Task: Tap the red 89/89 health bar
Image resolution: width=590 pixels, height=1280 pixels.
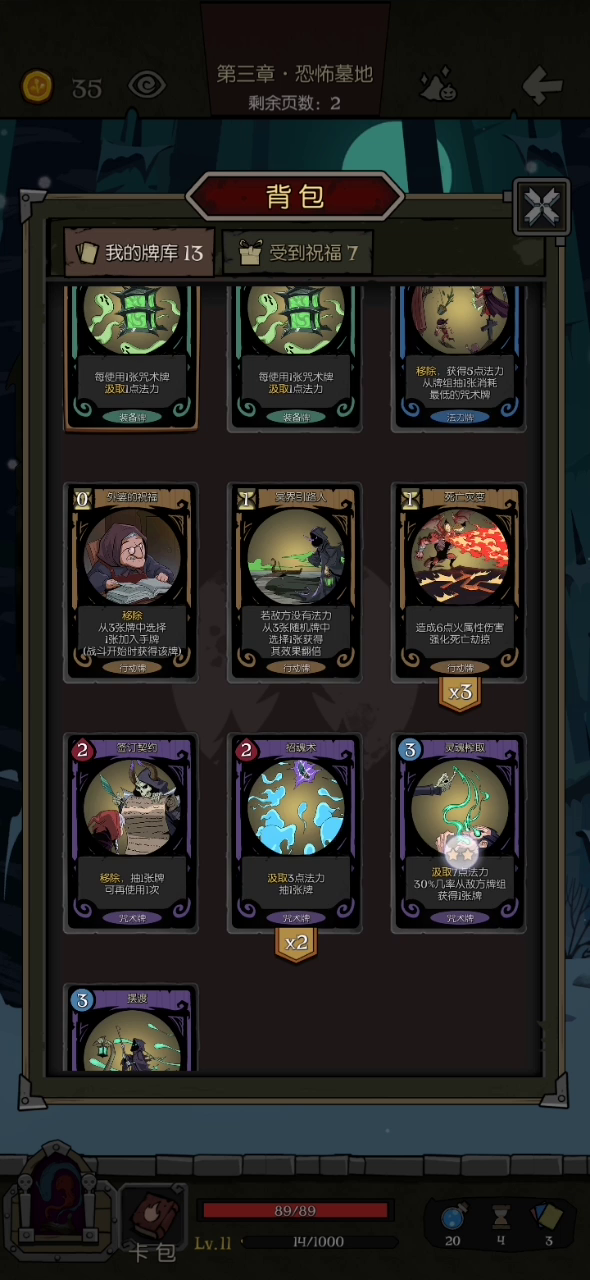Action: point(295,1211)
